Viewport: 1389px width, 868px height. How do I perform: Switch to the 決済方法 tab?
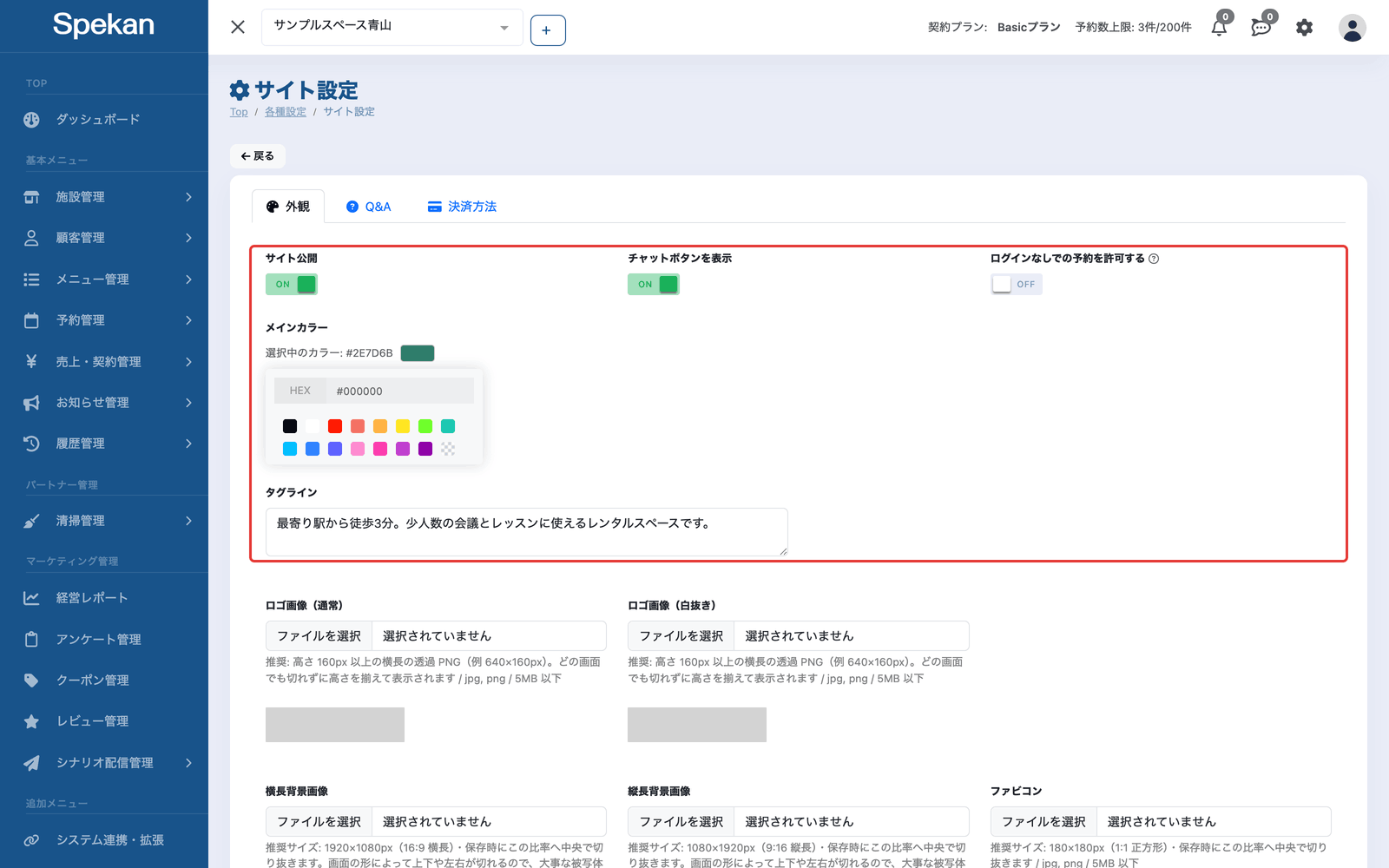click(x=462, y=207)
